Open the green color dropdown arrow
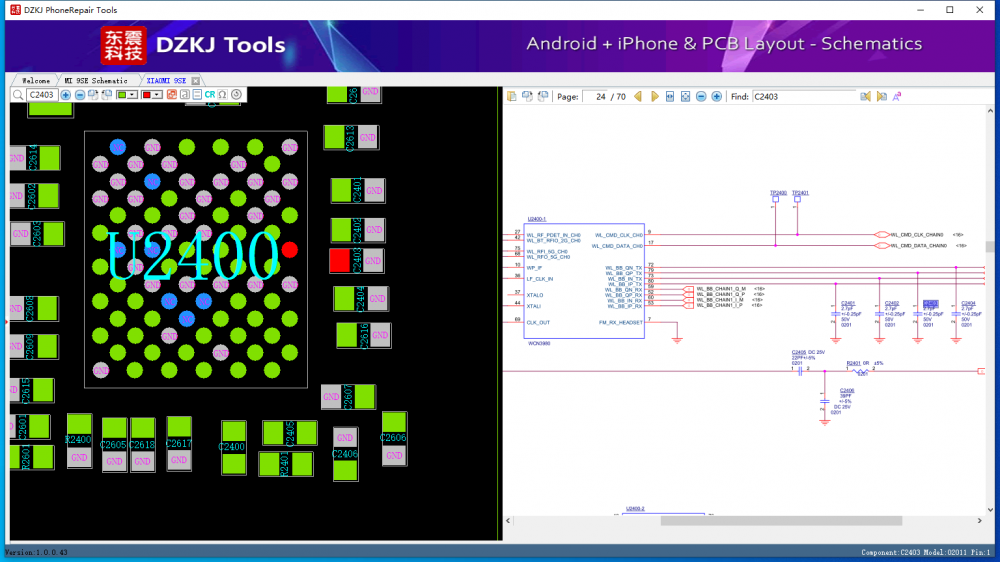Screen dimensions: 1000x562 coord(132,95)
